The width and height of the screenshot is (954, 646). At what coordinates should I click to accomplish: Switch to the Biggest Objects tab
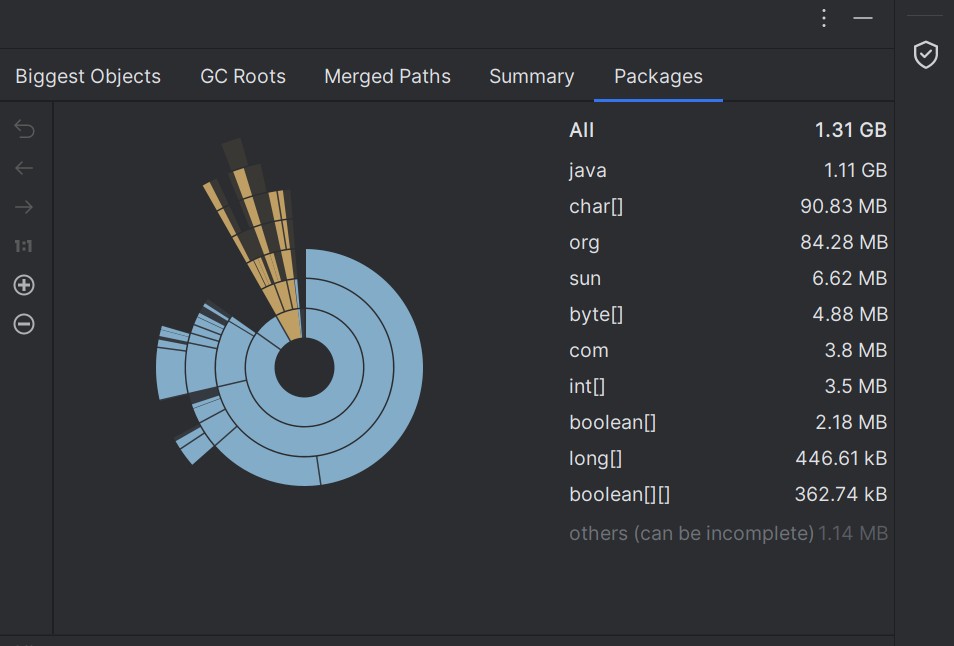(x=88, y=76)
